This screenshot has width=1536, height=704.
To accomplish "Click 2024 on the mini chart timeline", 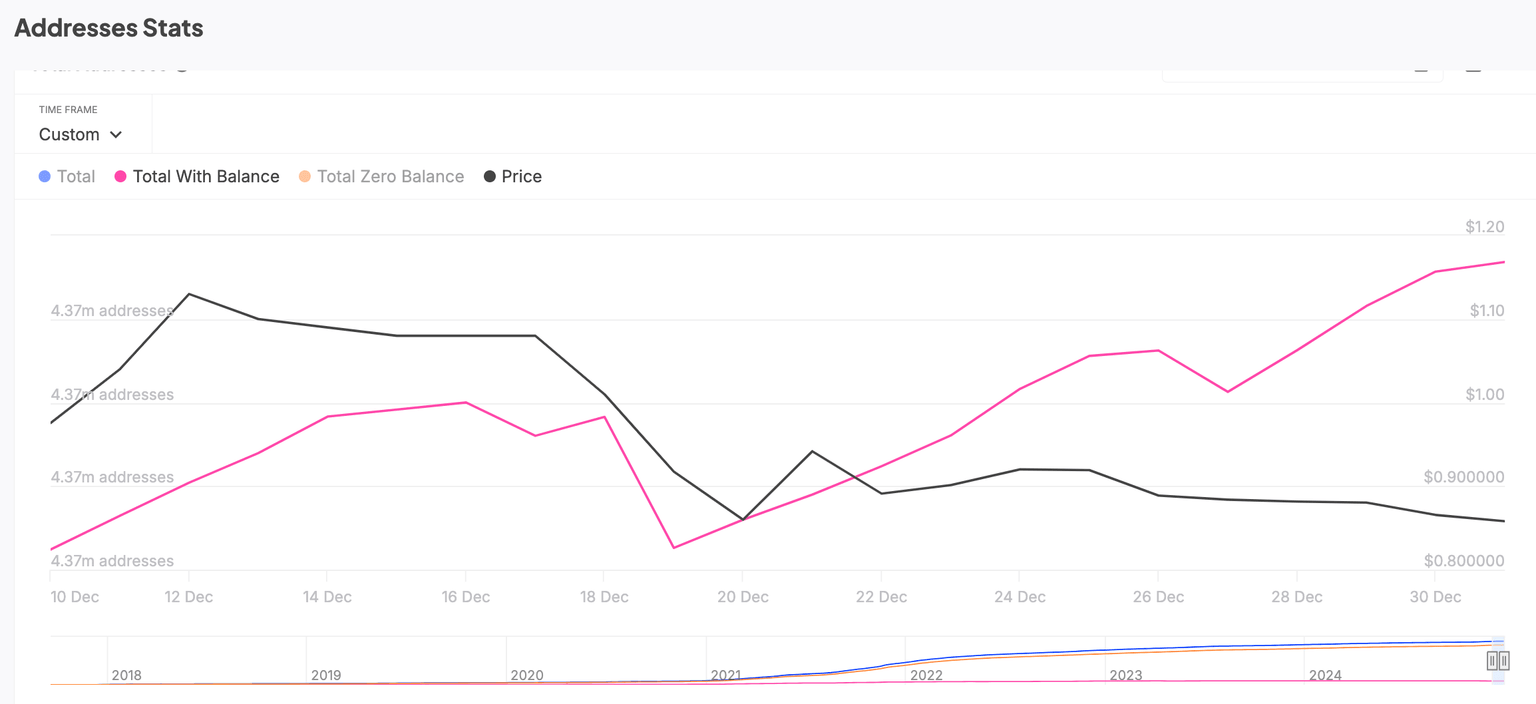I will (x=1325, y=675).
